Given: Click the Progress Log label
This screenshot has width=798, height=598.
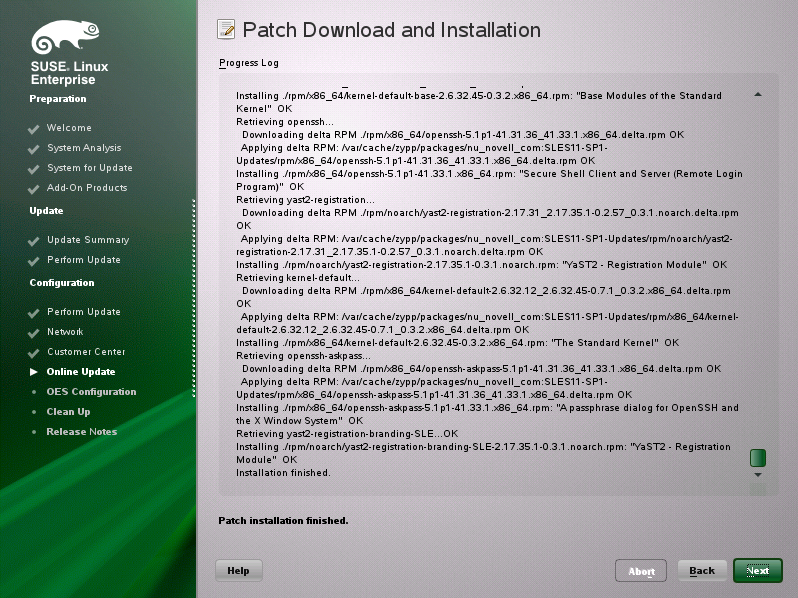Looking at the screenshot, I should pyautogui.click(x=249, y=63).
